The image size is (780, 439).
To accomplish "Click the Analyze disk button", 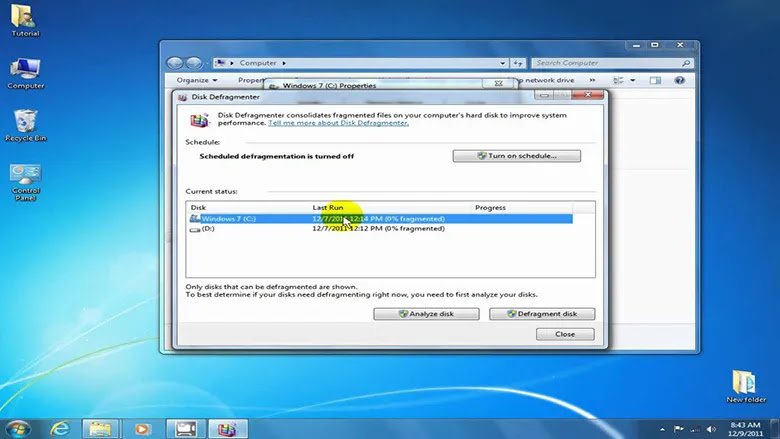I will pos(426,314).
